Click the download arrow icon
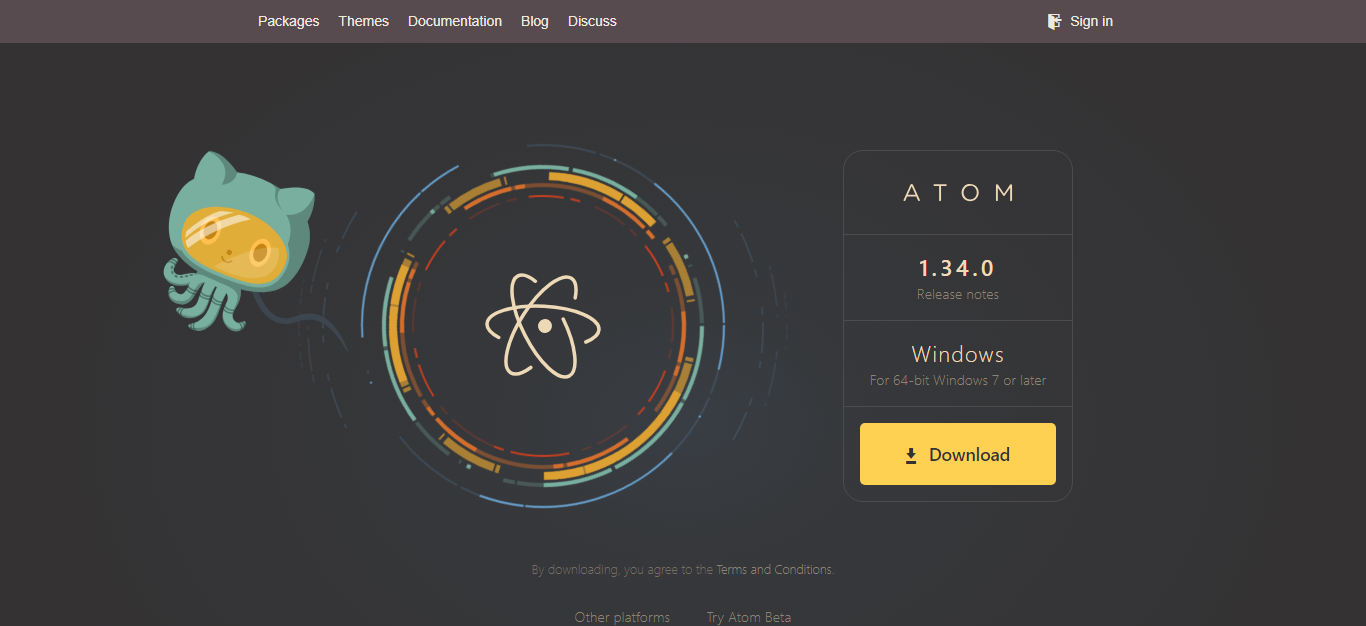 (x=911, y=456)
